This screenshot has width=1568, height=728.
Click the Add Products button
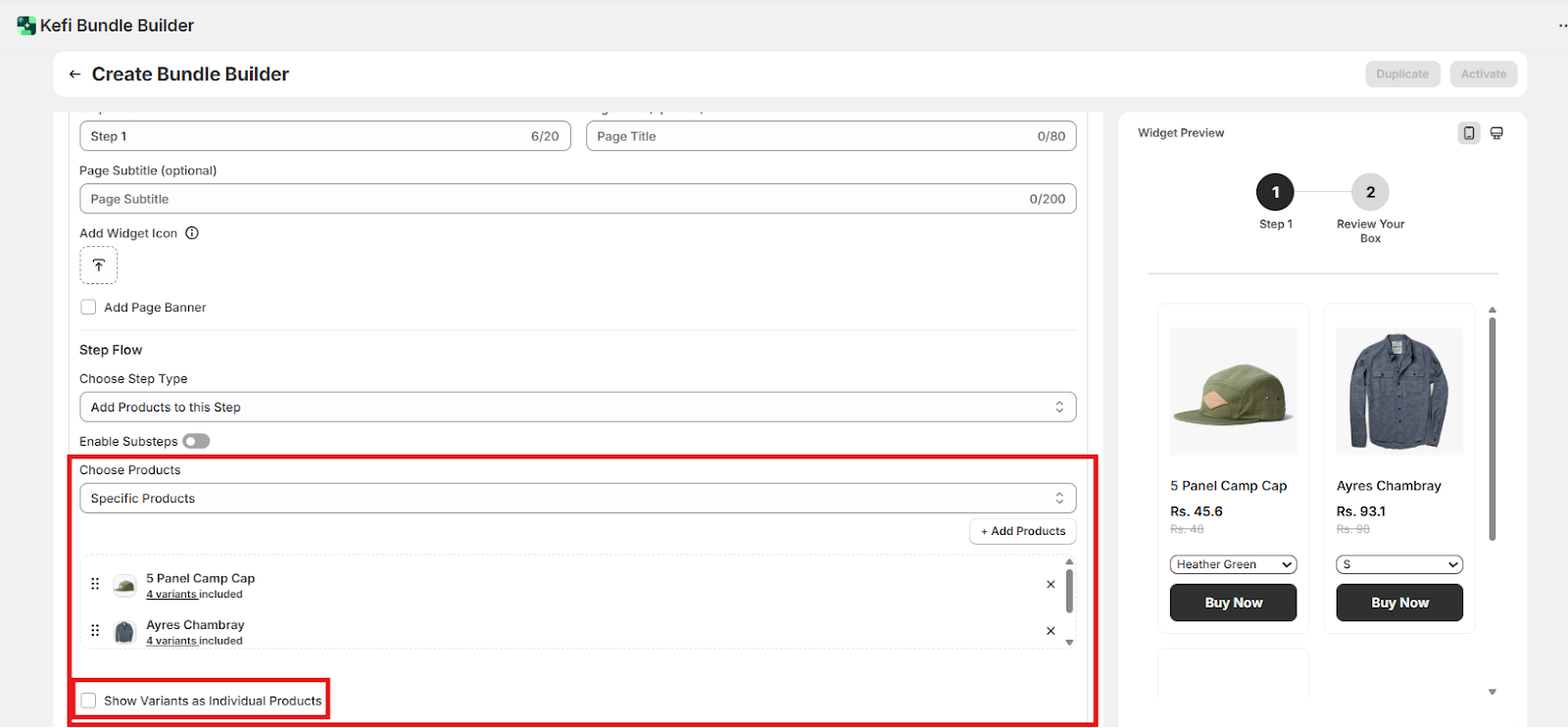pyautogui.click(x=1023, y=531)
